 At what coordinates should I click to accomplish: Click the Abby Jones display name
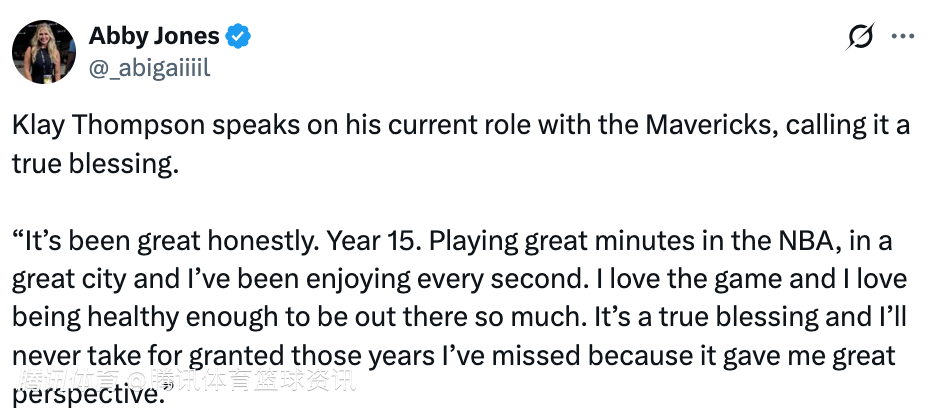[x=154, y=36]
